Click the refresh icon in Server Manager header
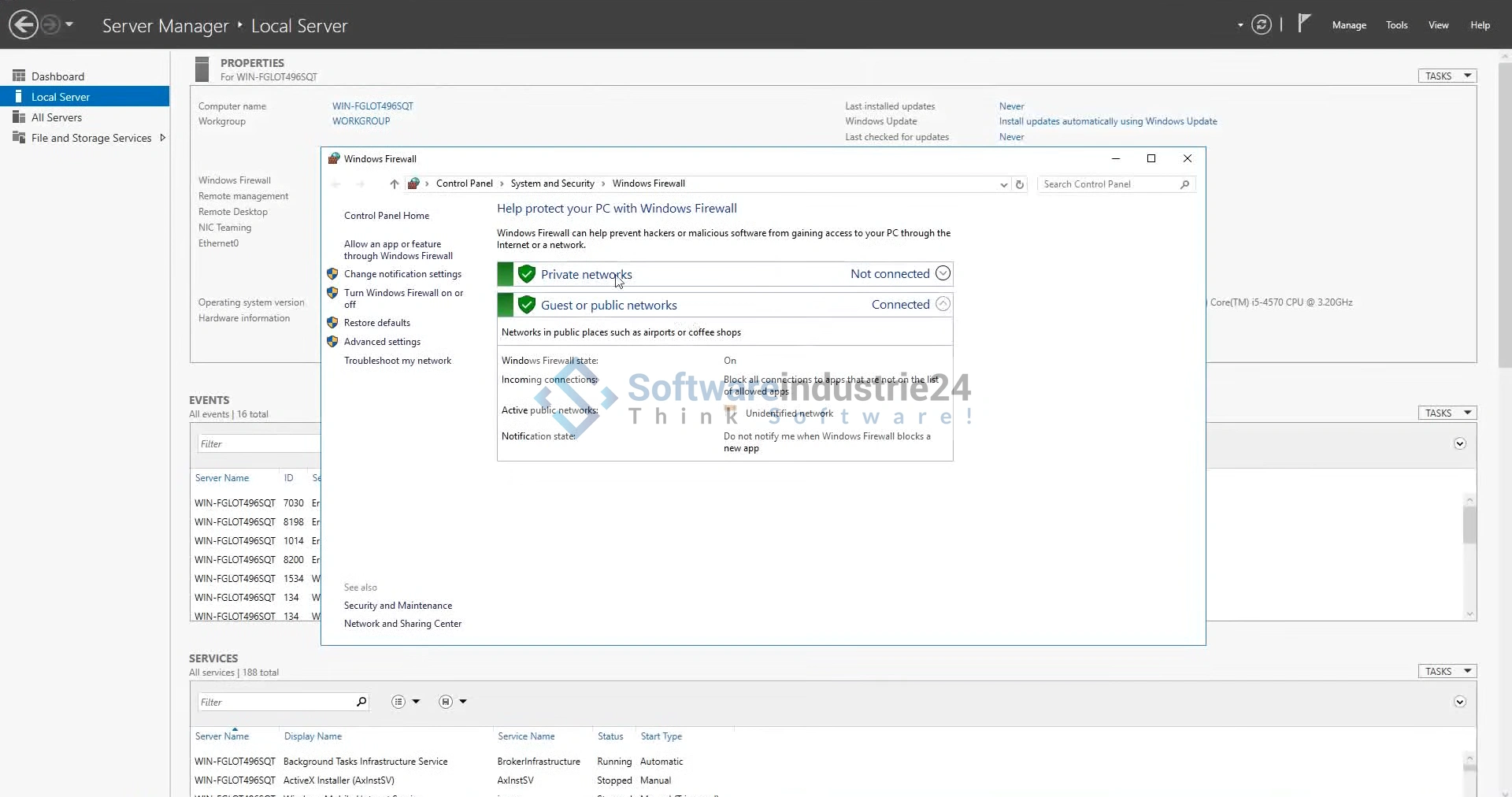Screen dimensions: 1512x797 (1262, 25)
